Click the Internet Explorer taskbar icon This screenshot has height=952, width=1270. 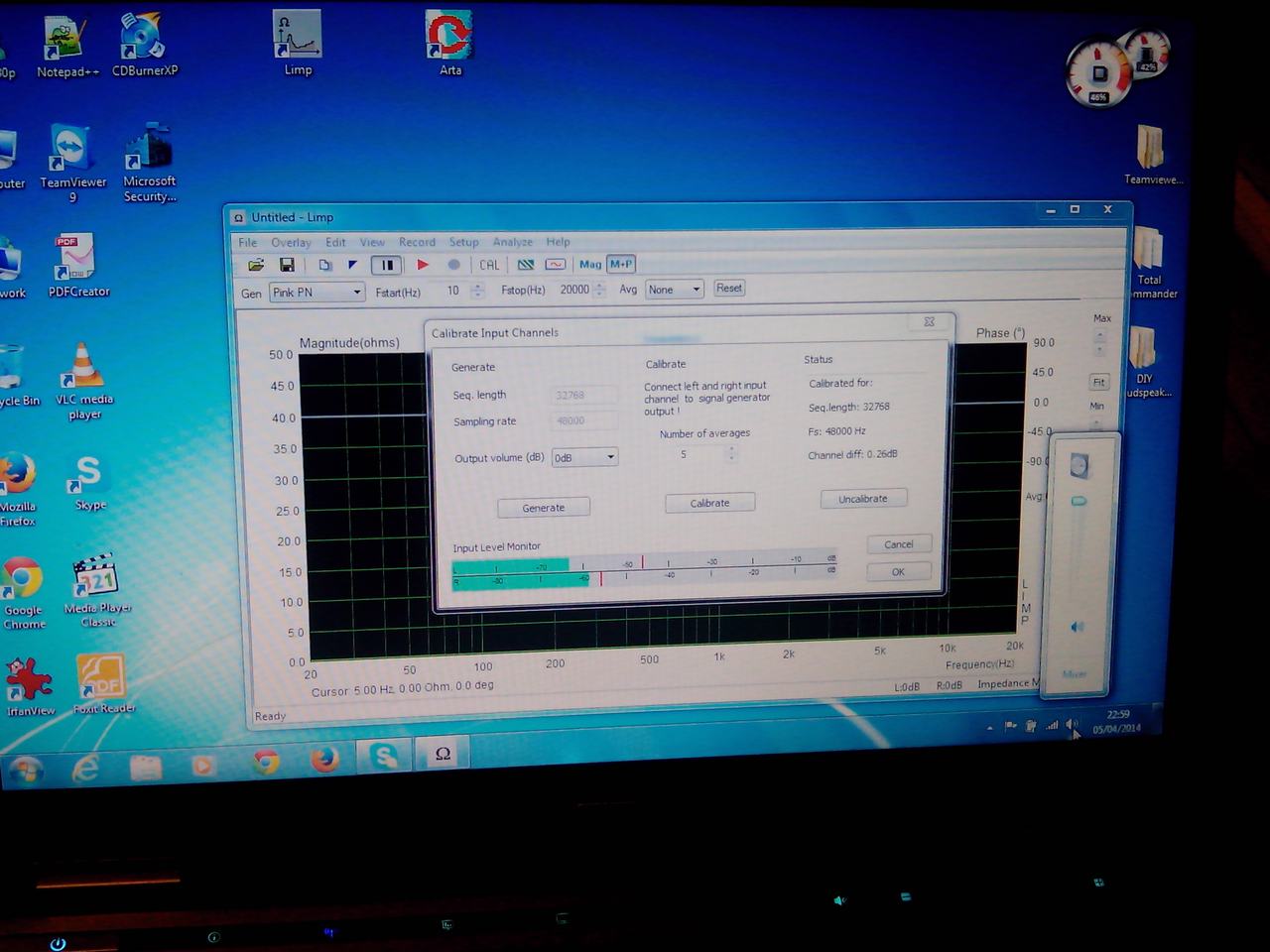[85, 767]
